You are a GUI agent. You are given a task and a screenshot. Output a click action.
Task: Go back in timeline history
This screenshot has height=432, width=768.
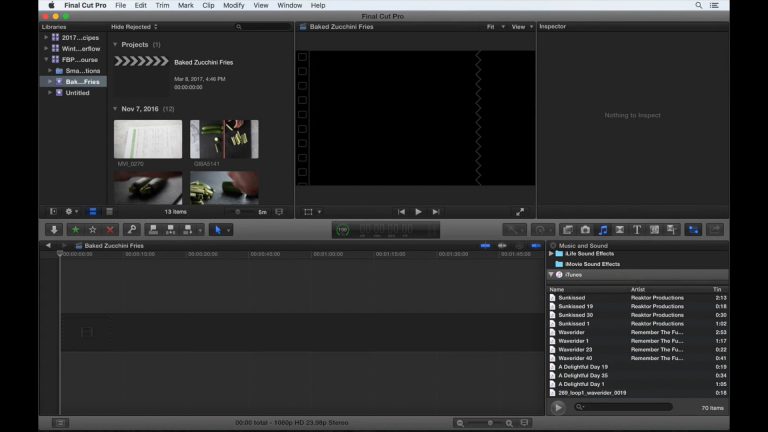click(48, 245)
